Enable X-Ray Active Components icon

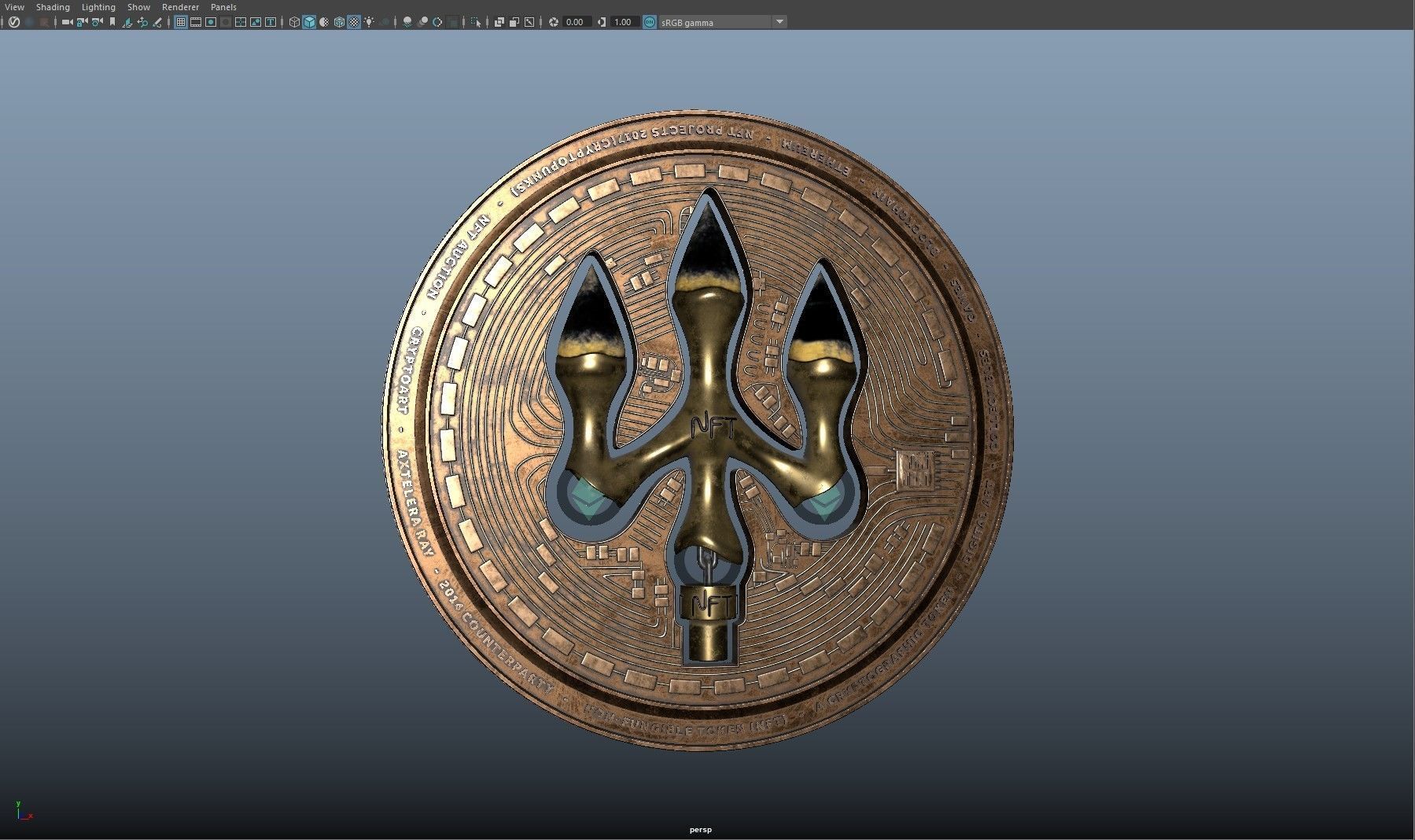click(514, 22)
